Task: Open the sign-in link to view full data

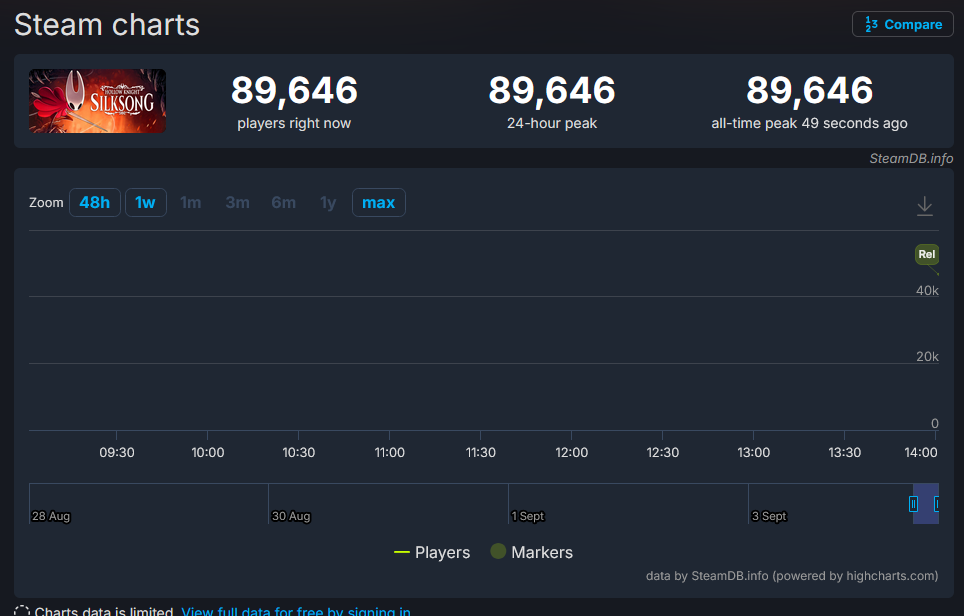Action: (x=296, y=611)
